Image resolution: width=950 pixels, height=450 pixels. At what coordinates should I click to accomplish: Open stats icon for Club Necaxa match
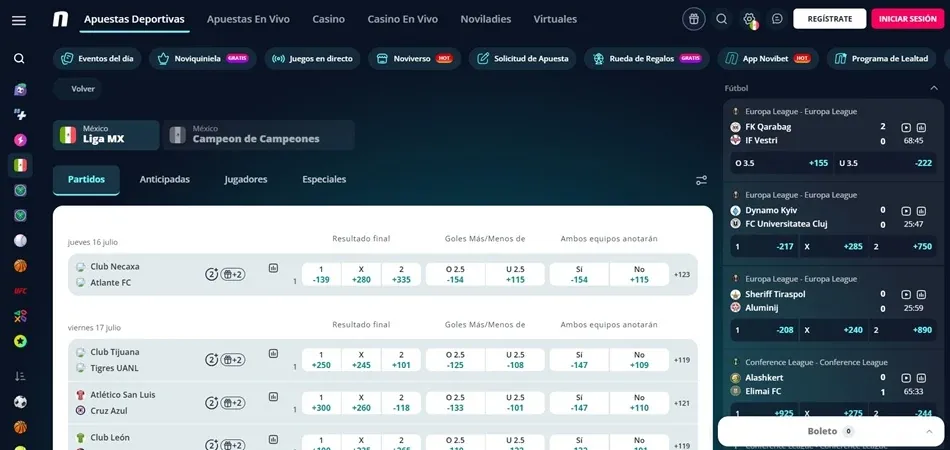(273, 268)
